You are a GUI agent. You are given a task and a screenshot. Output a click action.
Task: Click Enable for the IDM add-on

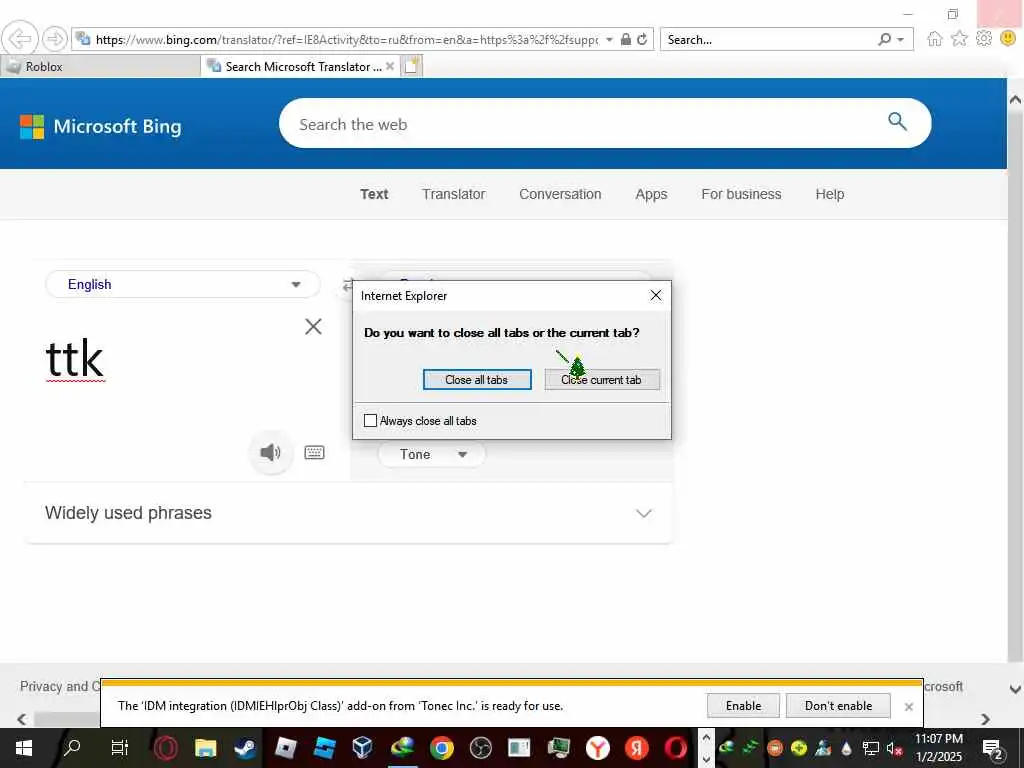pyautogui.click(x=743, y=705)
